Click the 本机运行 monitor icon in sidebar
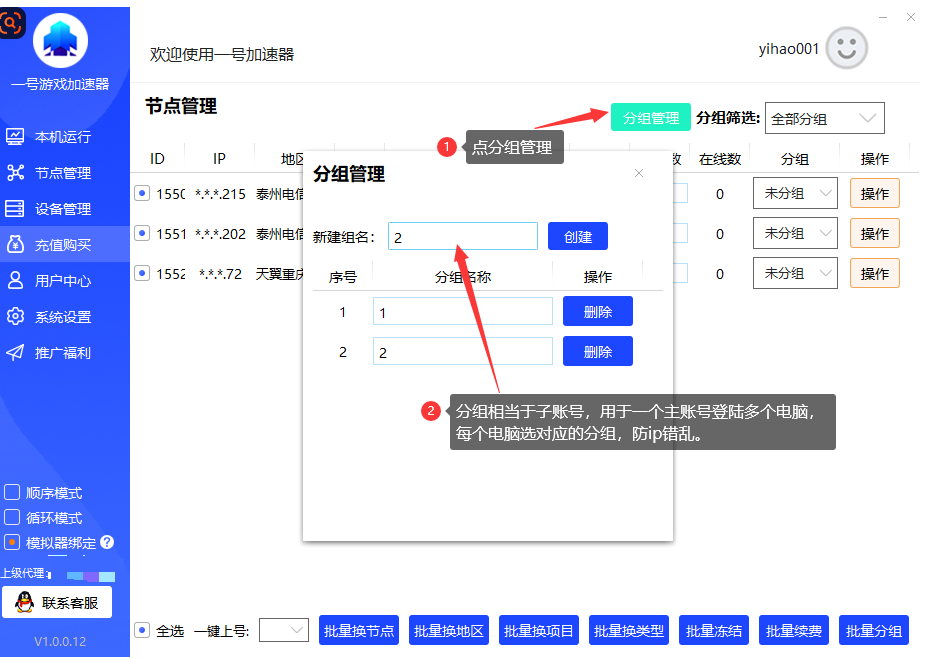Viewport: 927px width, 659px height. click(x=15, y=137)
